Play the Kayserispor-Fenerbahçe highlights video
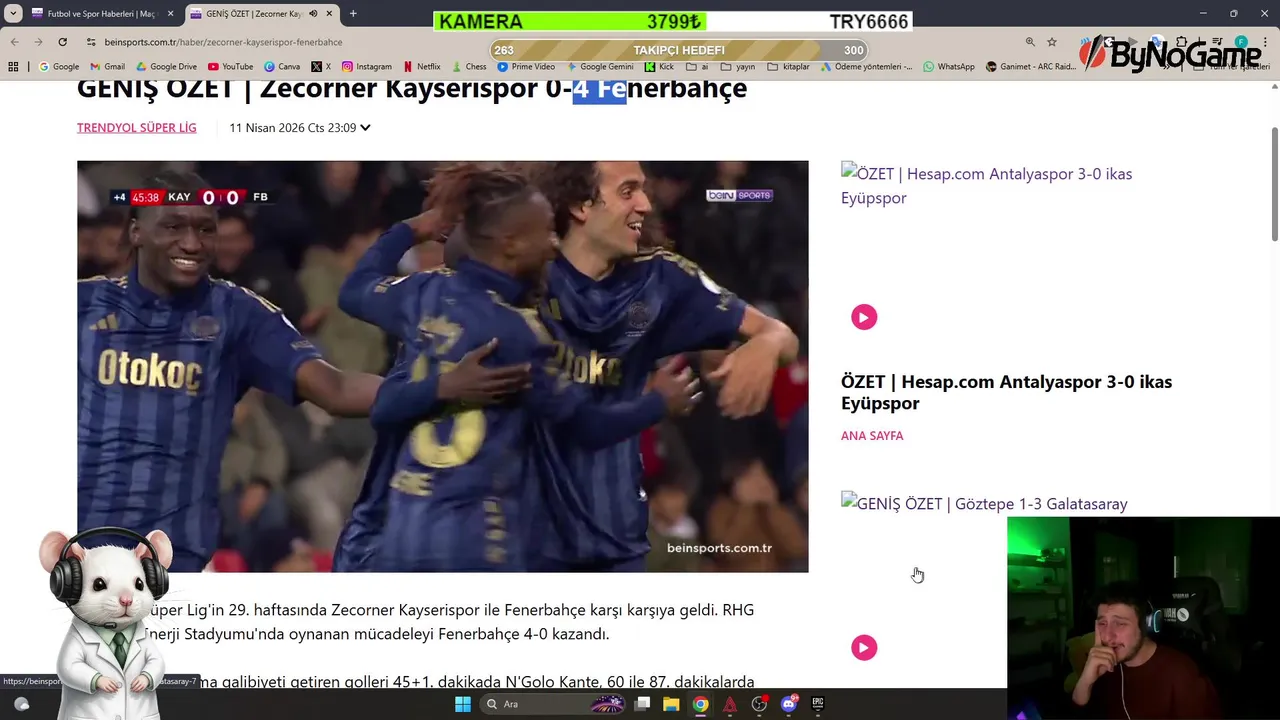Image resolution: width=1280 pixels, height=720 pixels. [x=443, y=367]
